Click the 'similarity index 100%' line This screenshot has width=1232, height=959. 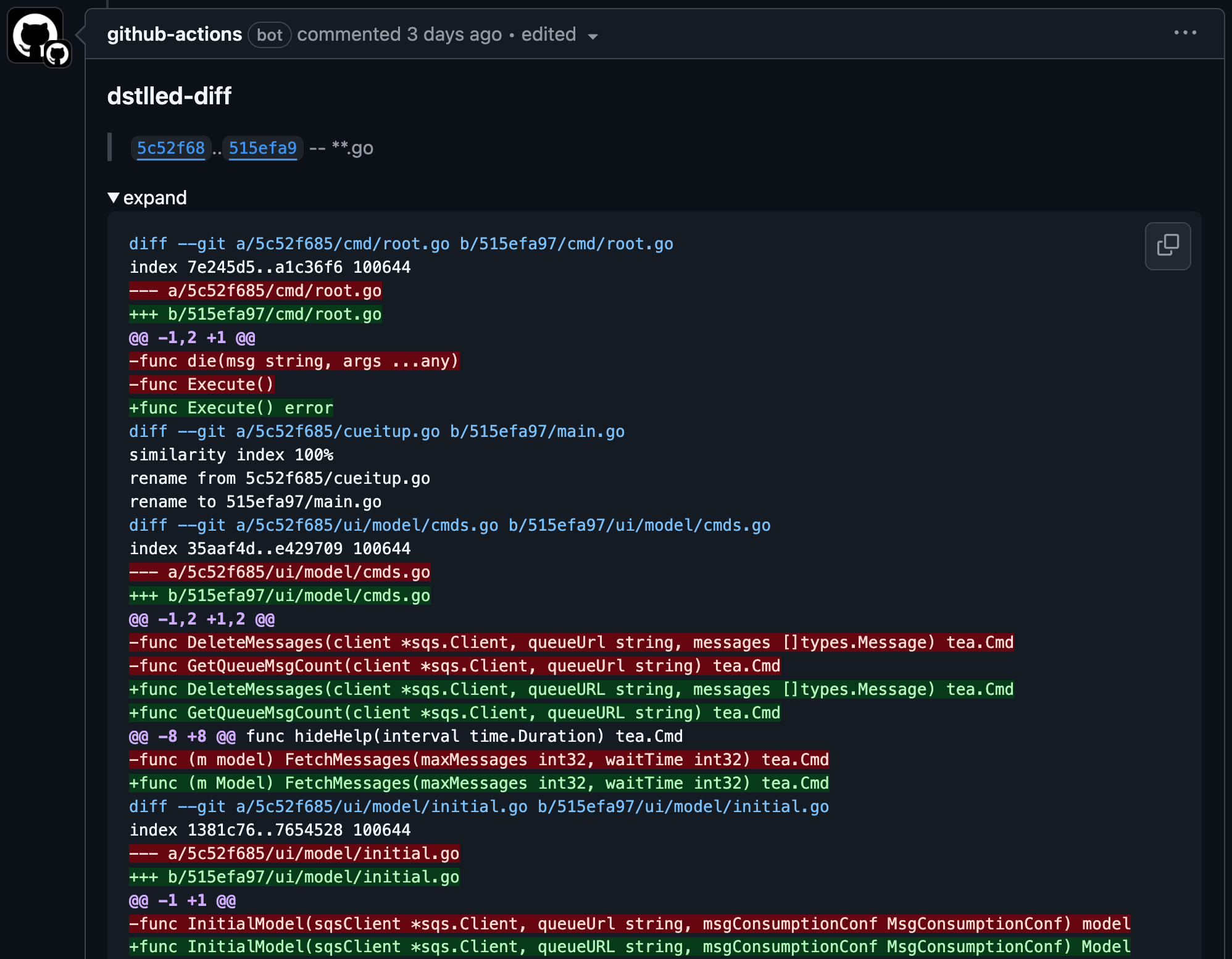[231, 455]
